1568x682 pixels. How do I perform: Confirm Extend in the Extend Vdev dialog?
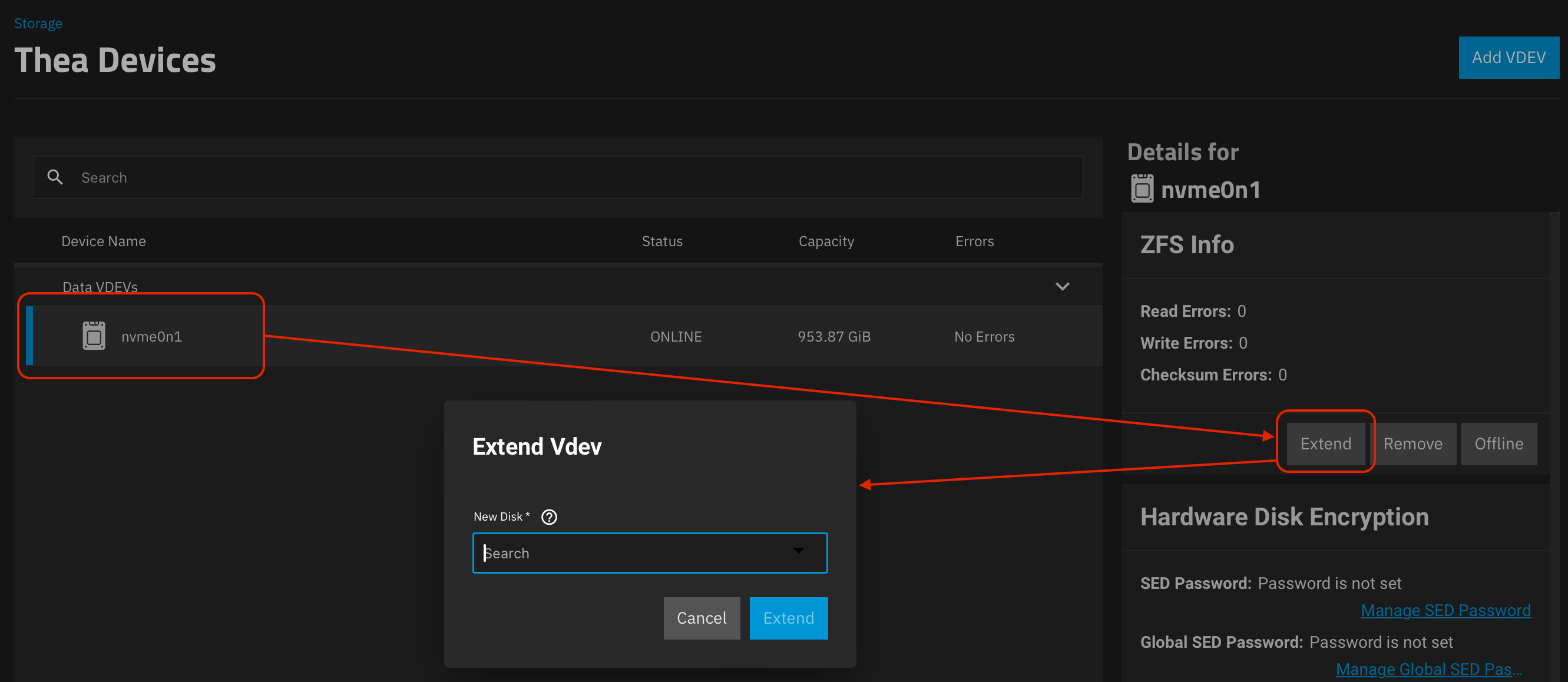pyautogui.click(x=788, y=618)
